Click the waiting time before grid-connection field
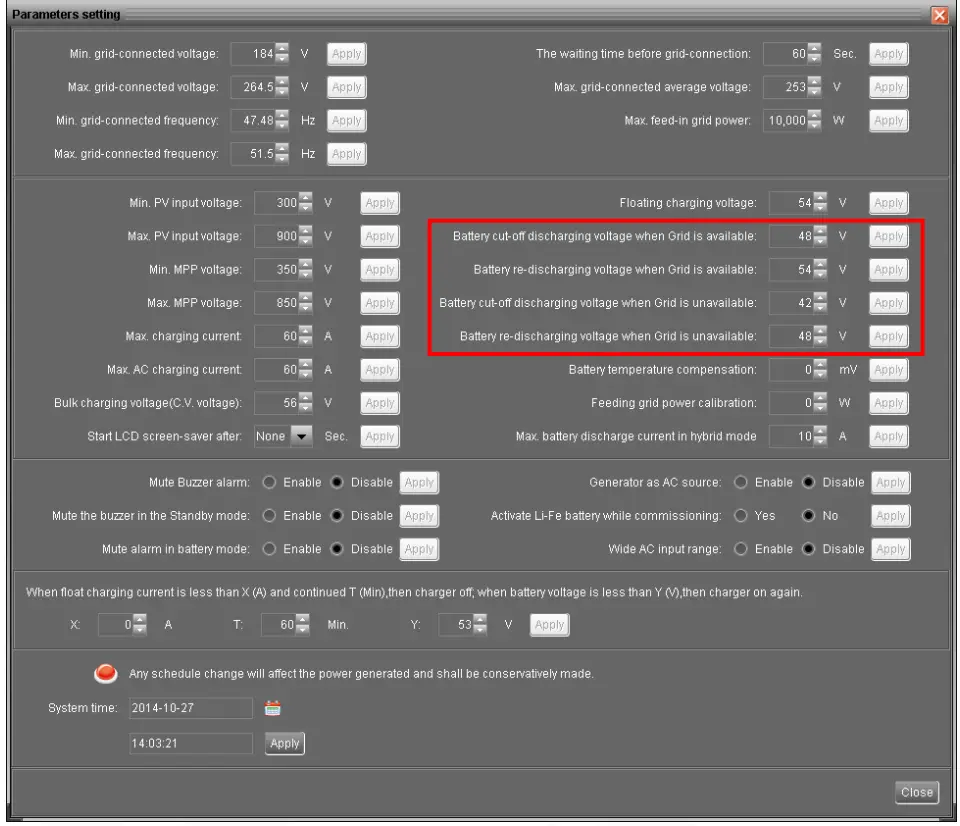This screenshot has width=960, height=826. coord(785,54)
